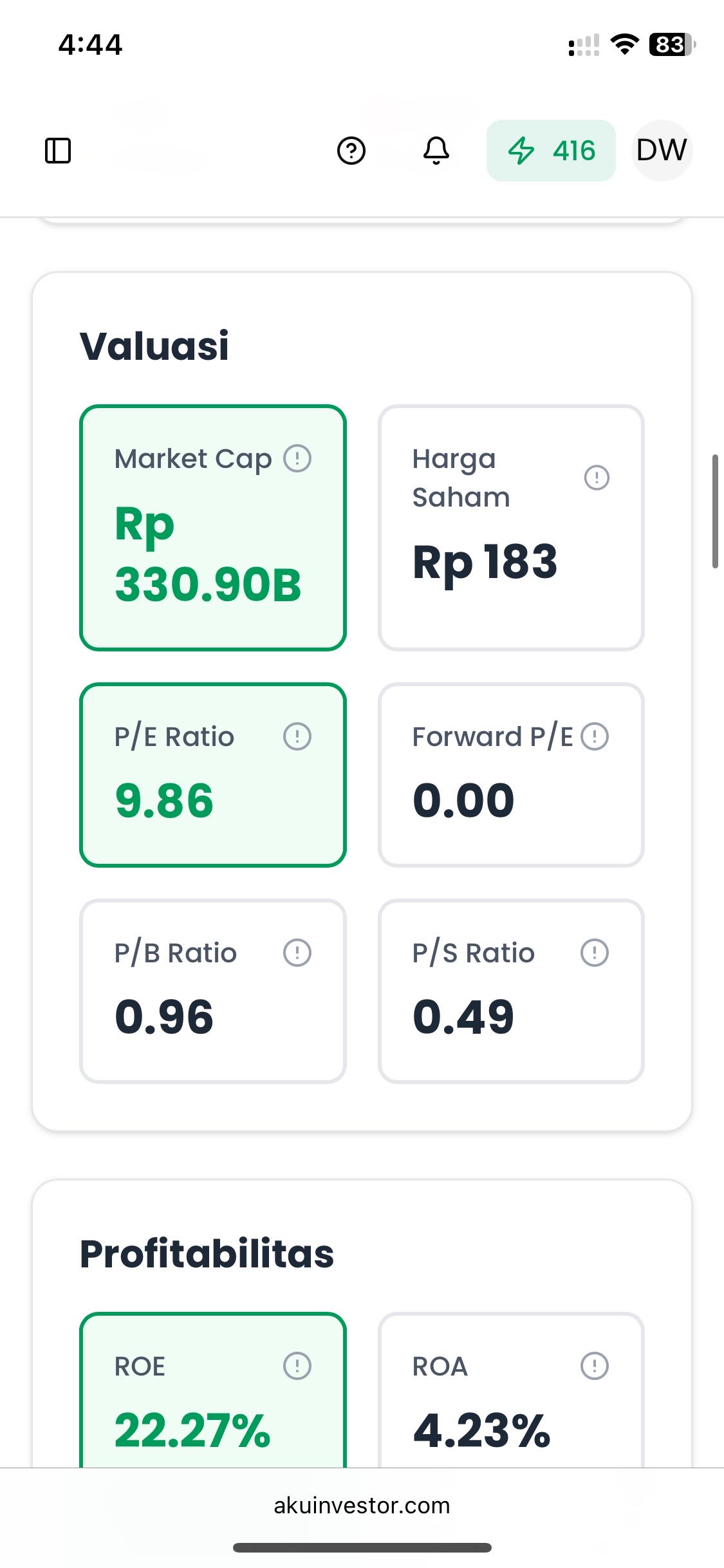Open the help question mark icon
Viewport: 724px width, 1568px height.
[351, 151]
